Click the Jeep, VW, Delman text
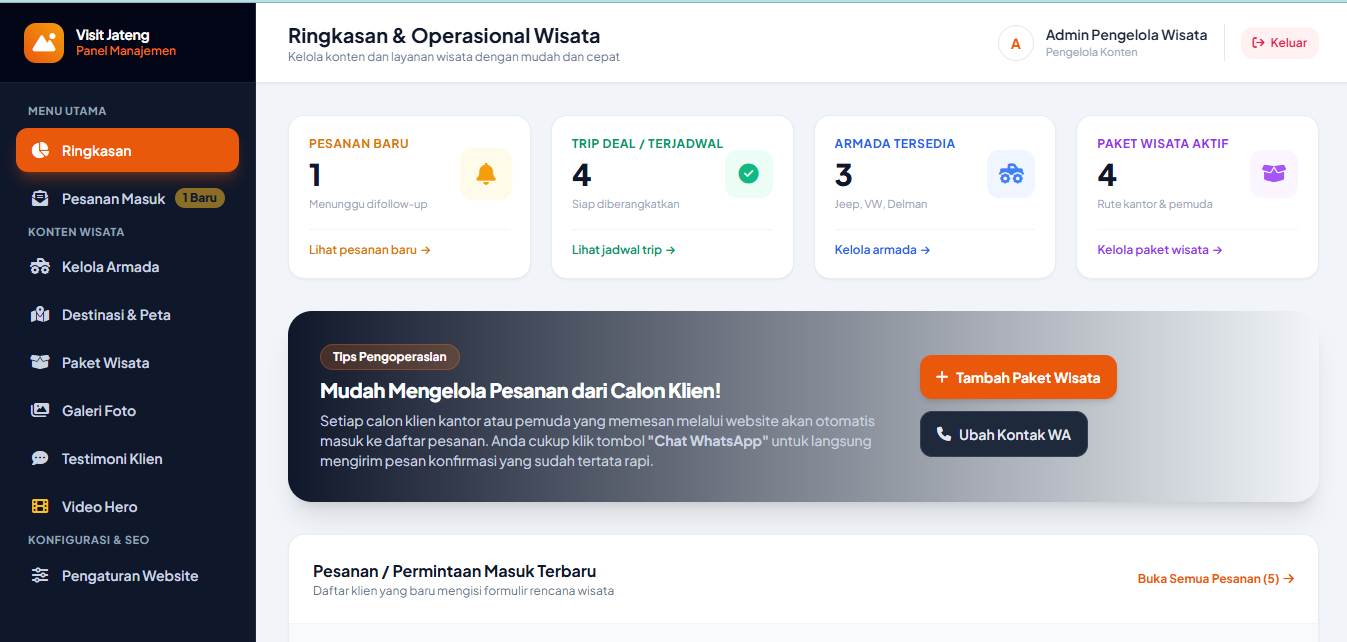This screenshot has width=1347, height=642. (881, 204)
